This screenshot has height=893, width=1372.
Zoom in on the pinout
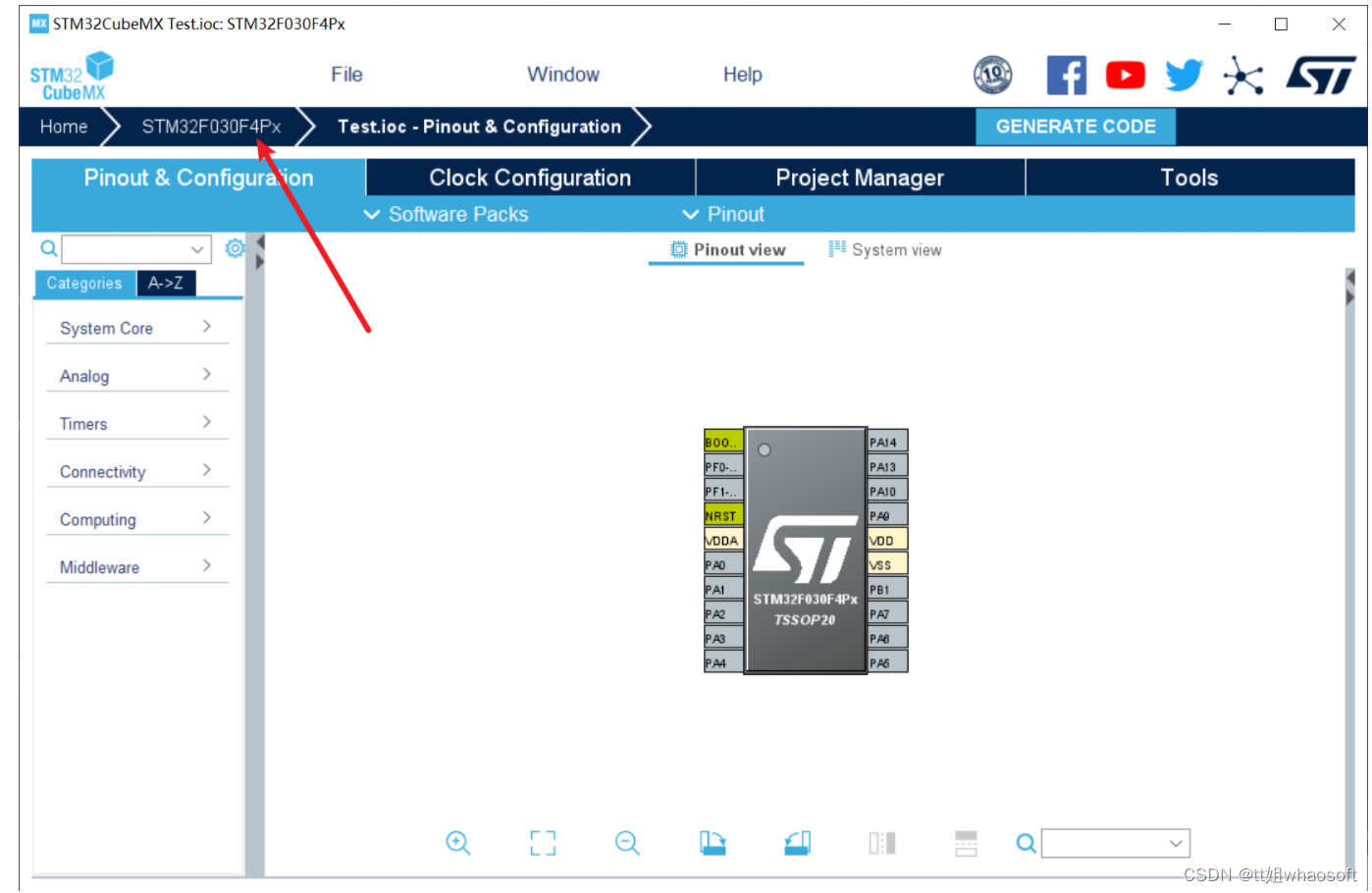tap(458, 843)
